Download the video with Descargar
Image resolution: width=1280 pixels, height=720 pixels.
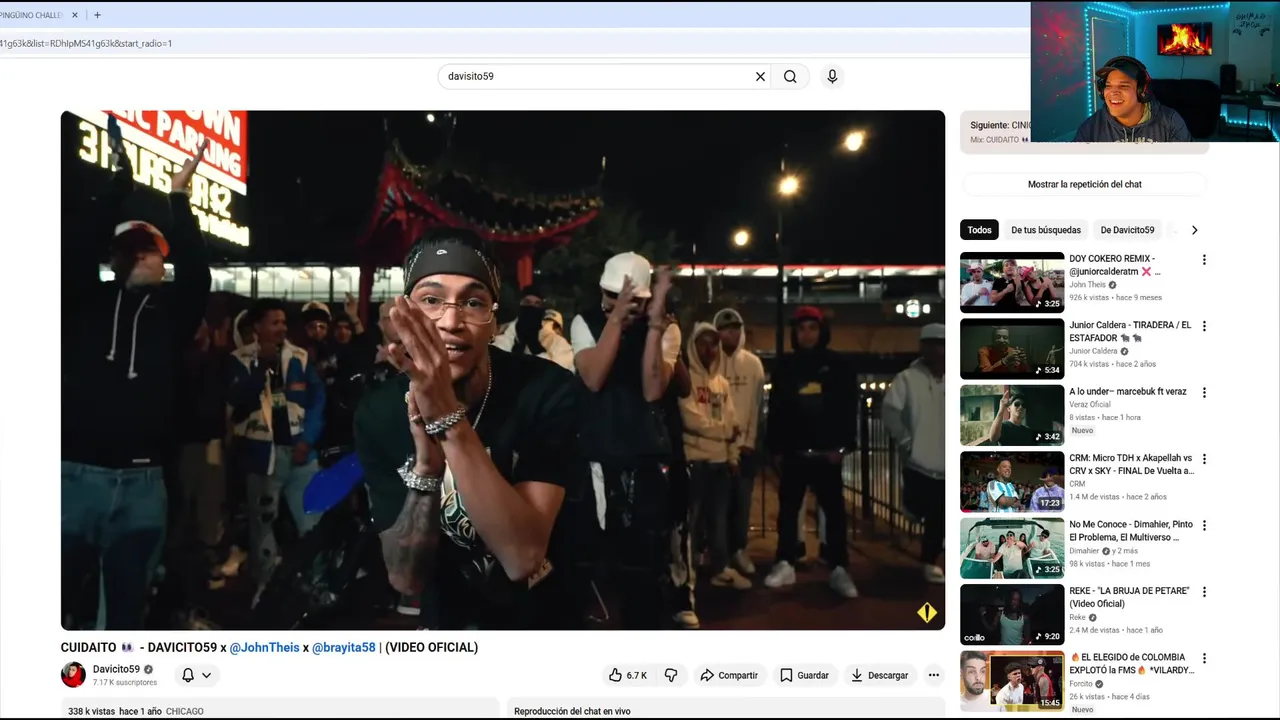[880, 675]
